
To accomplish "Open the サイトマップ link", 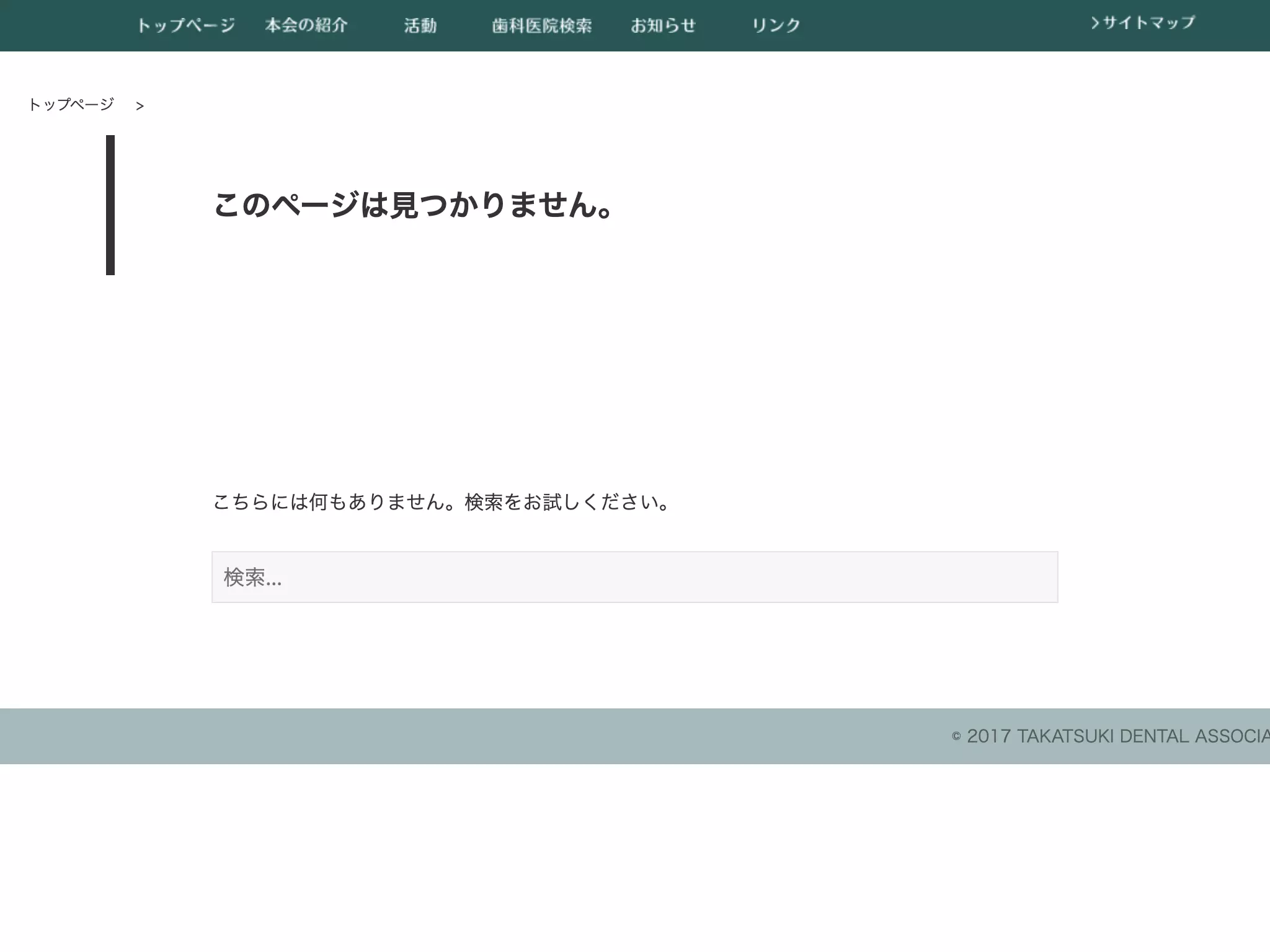I will [x=1142, y=23].
